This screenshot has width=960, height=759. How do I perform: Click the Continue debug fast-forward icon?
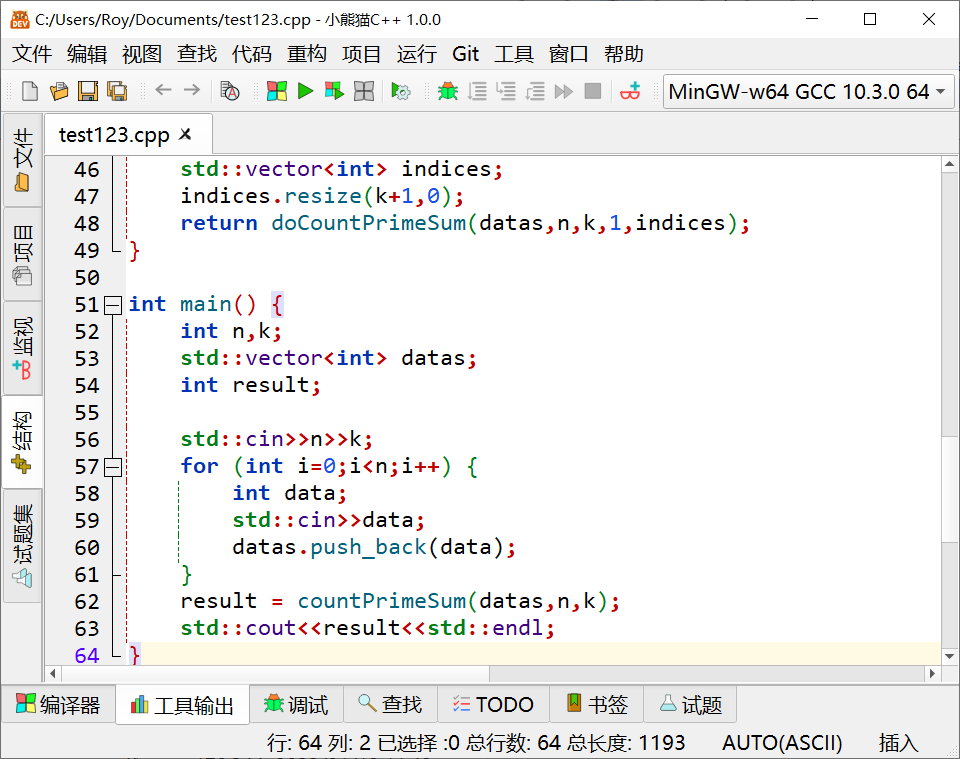coord(563,91)
